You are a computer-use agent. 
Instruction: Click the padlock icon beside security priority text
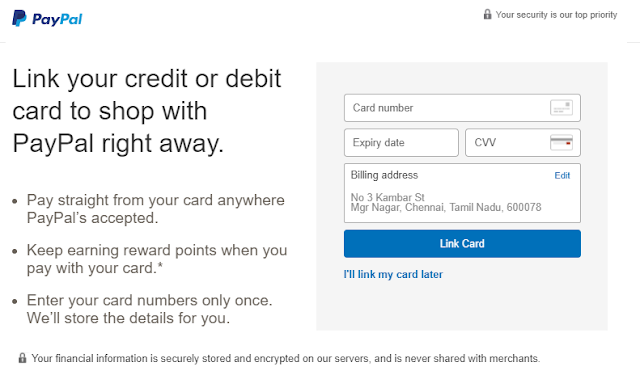click(487, 14)
